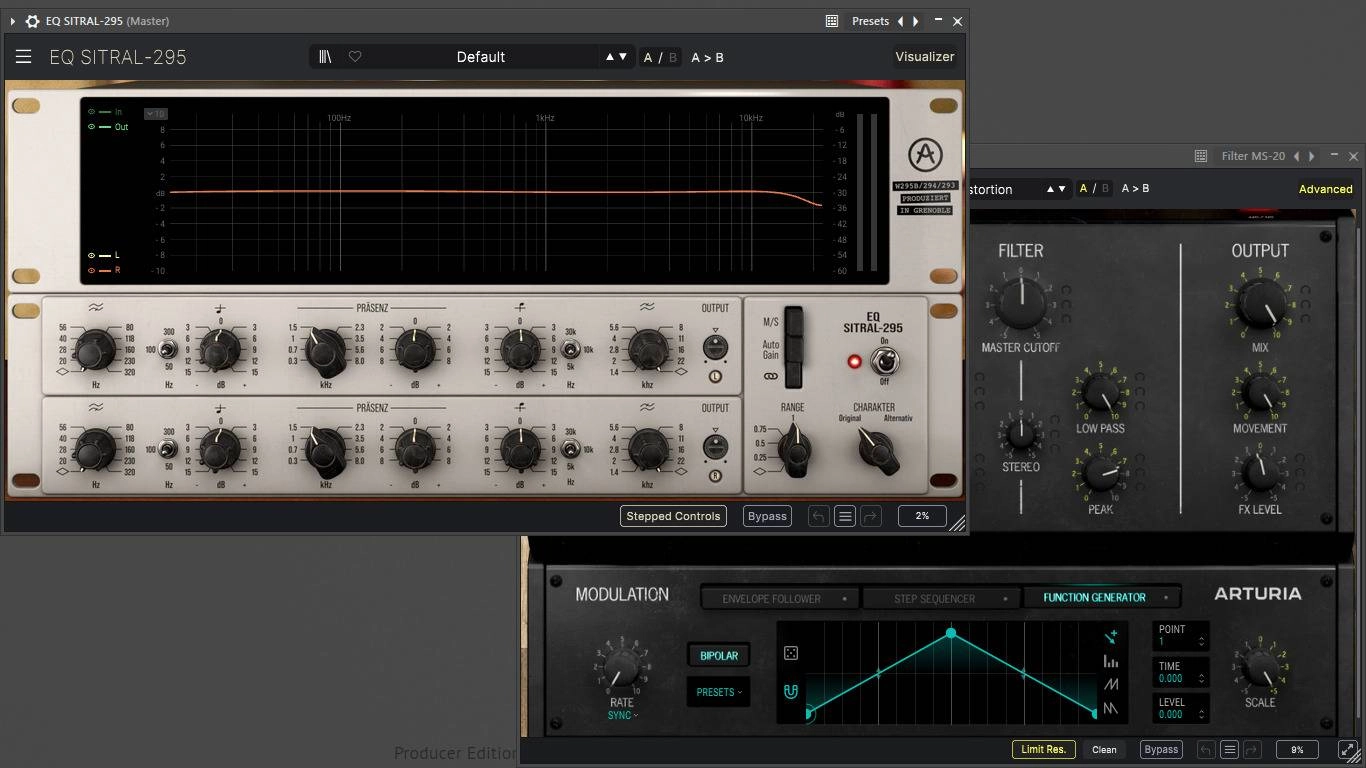1366x768 pixels.
Task: Toggle Bypass in the EQ SITRAL-295
Action: [x=767, y=516]
